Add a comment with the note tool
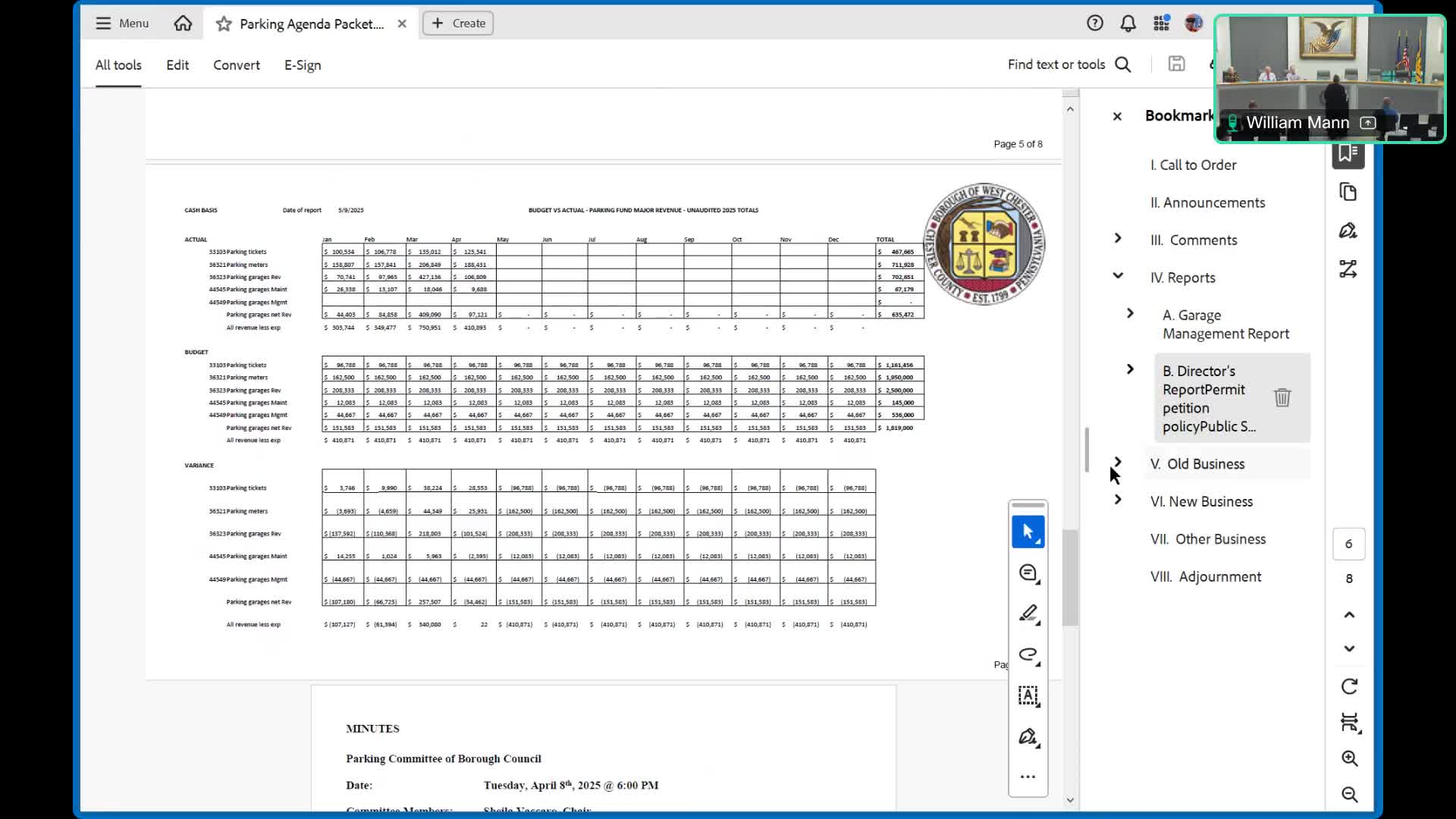The image size is (1456, 819). pos(1028,573)
